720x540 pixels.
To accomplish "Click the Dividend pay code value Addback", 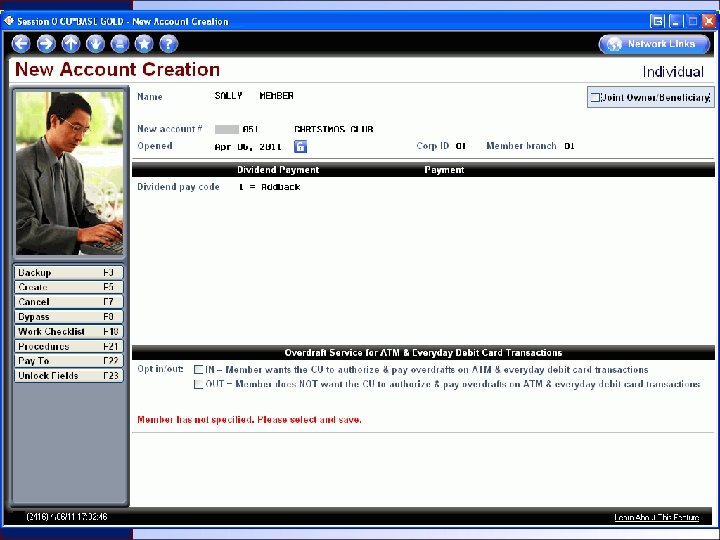I will [x=270, y=187].
